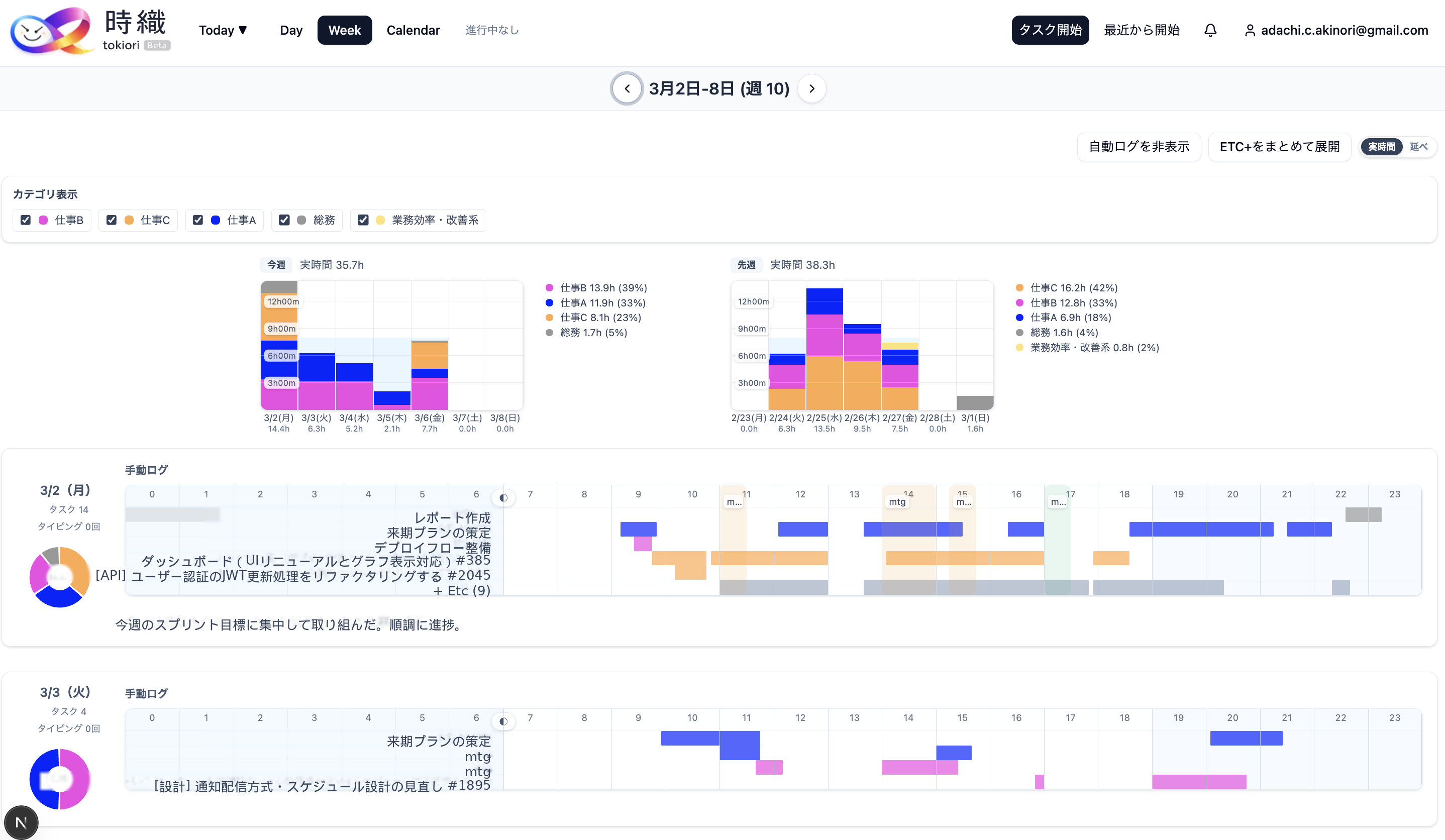1445x840 pixels.
Task: Click ETC+をまとめて展開 button
Action: tap(1279, 147)
